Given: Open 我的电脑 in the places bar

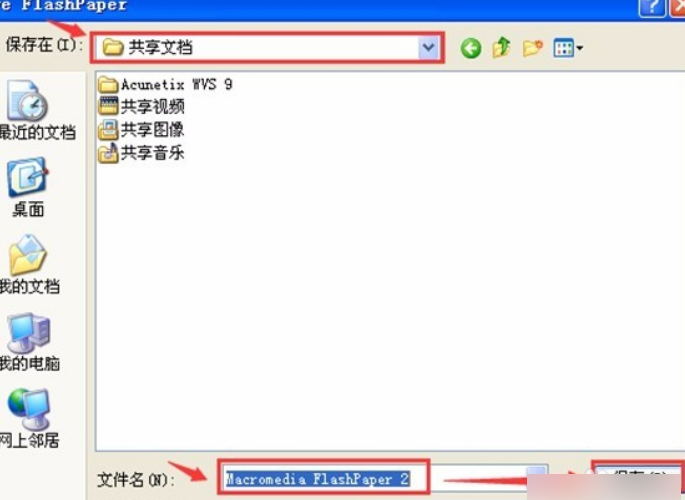Looking at the screenshot, I should click(x=28, y=341).
